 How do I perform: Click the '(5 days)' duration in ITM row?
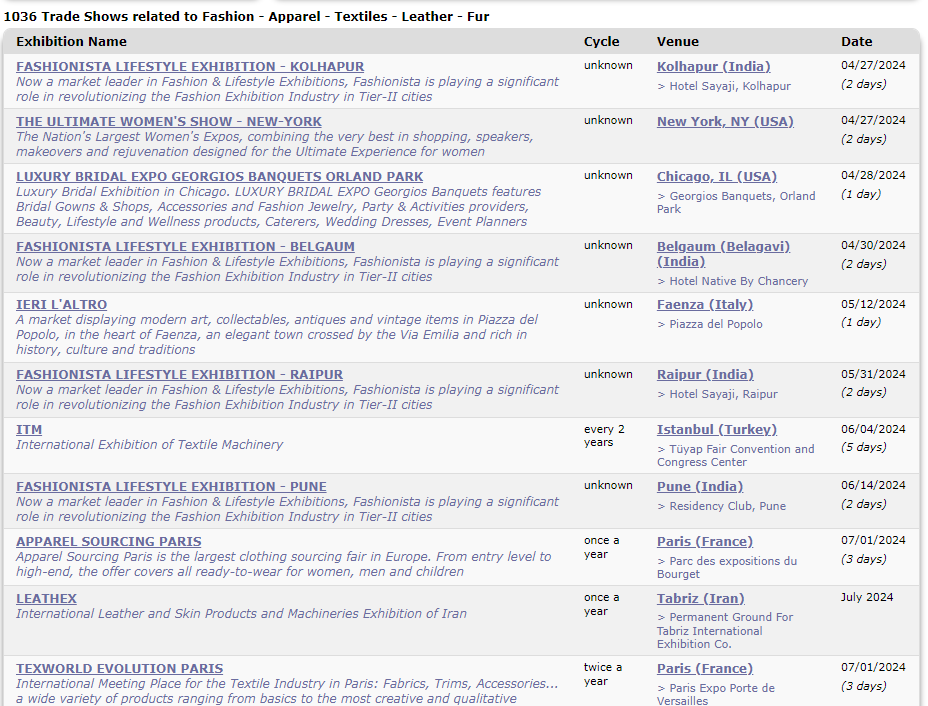[x=863, y=448]
